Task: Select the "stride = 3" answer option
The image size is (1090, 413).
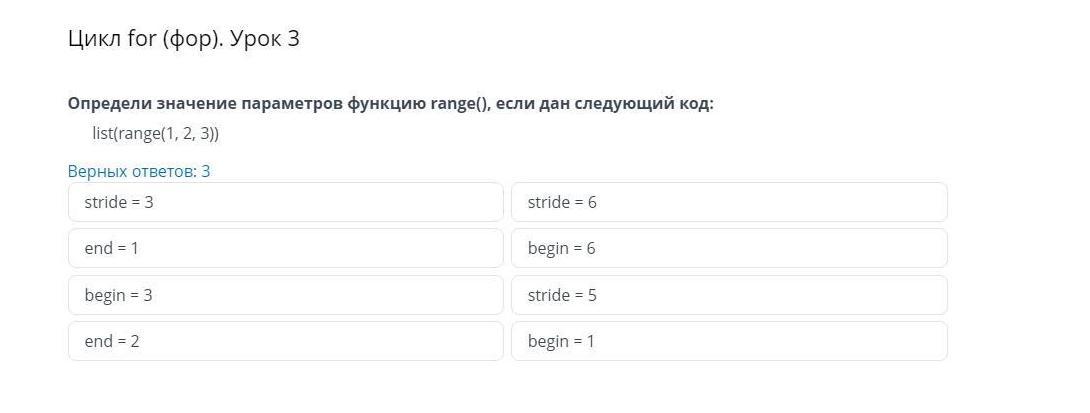Action: (x=285, y=202)
